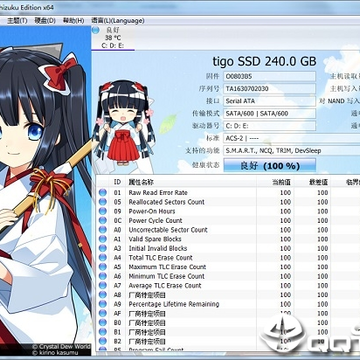
Task: Click the drive letter field C: D: E:
Action: tap(269, 126)
